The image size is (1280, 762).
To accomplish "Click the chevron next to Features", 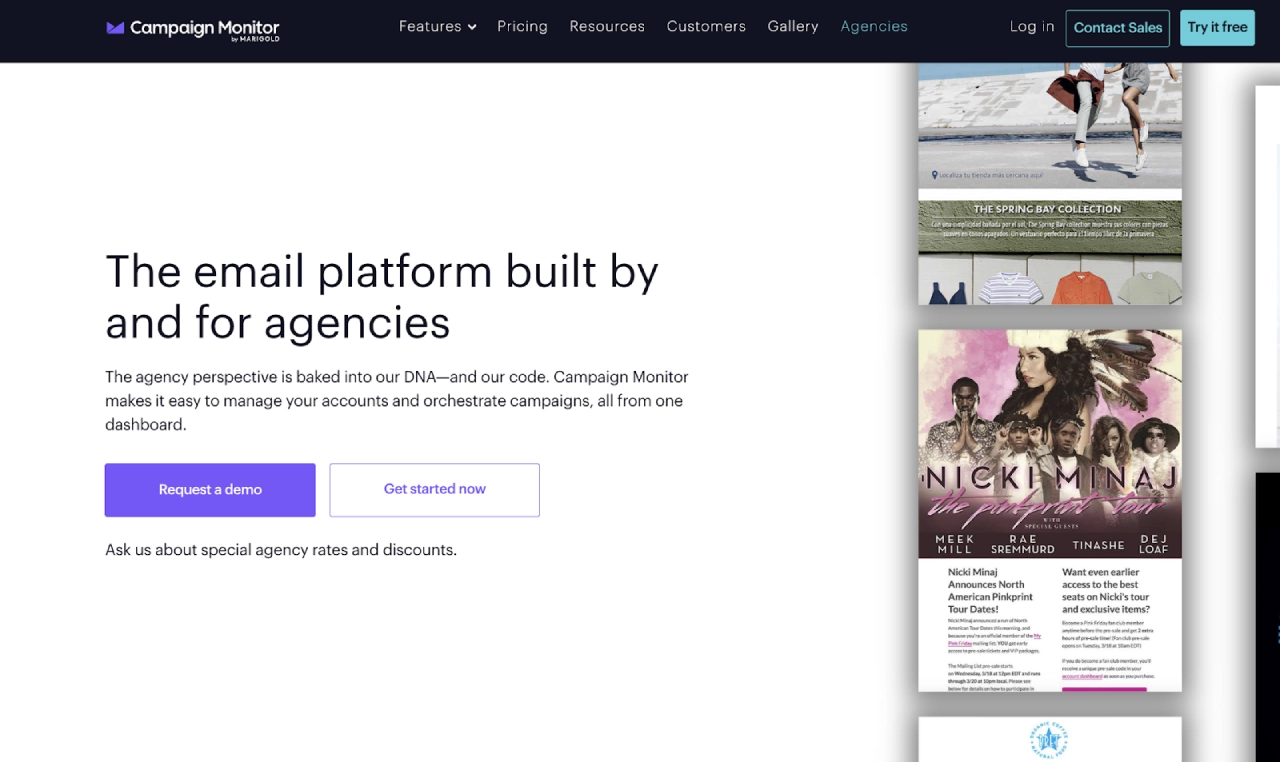I will [x=471, y=27].
